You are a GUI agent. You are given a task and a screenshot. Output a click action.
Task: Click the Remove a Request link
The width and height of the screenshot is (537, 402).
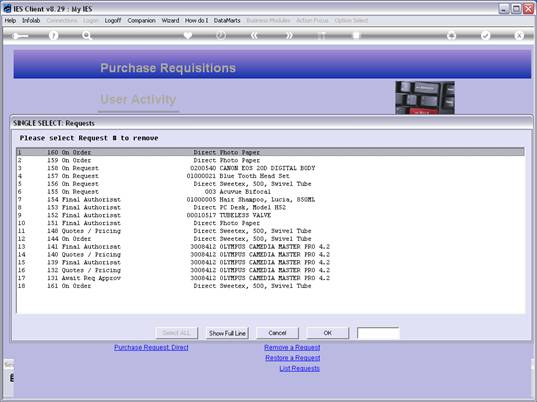(x=292, y=347)
